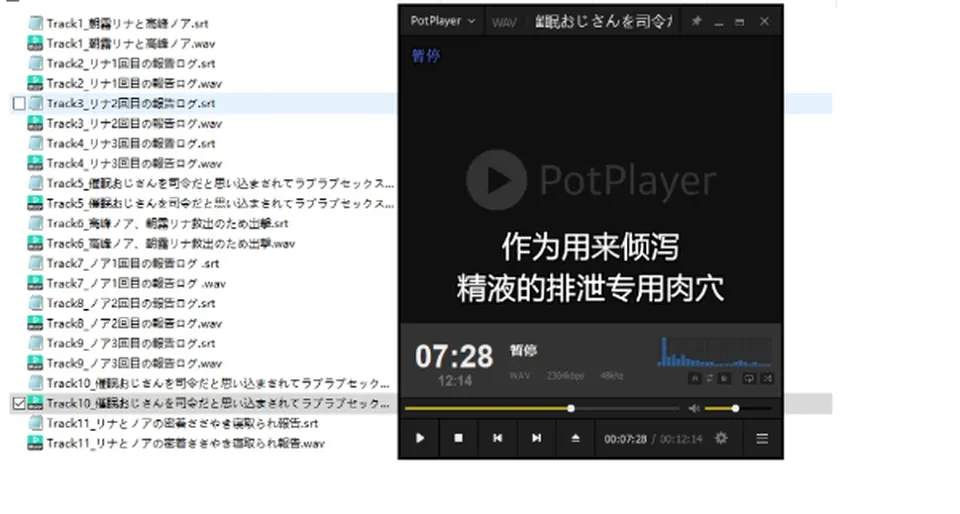Image resolution: width=960 pixels, height=514 pixels.
Task: Select file name Track9_ノア3回目の報告ログ.srt
Action: 131,343
